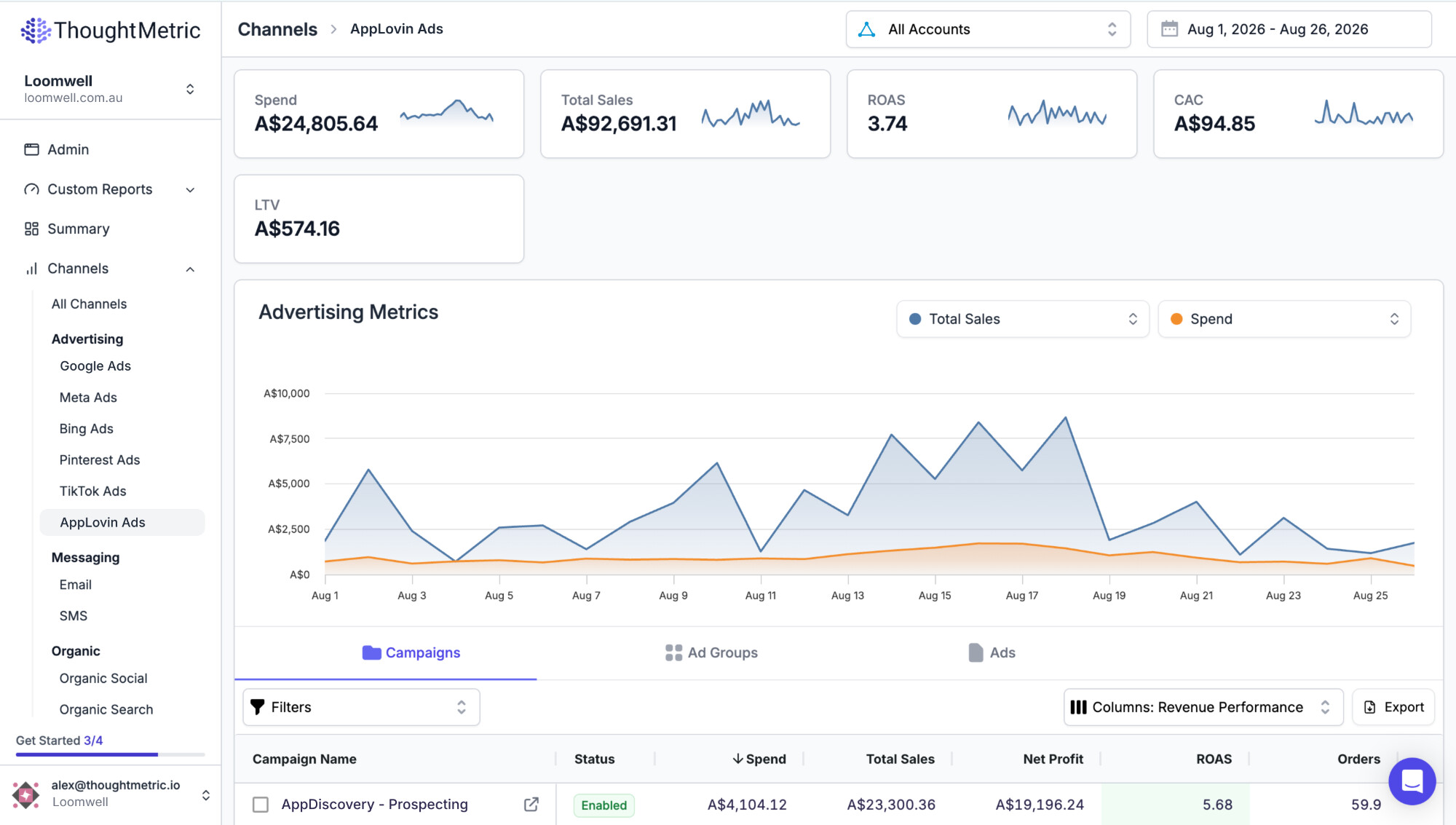Switch to the Ads tab
1456x825 pixels.
coord(992,652)
